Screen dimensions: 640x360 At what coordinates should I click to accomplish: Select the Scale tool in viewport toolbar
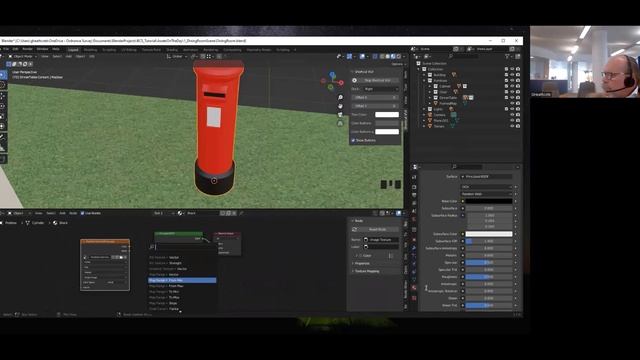[x=2, y=116]
